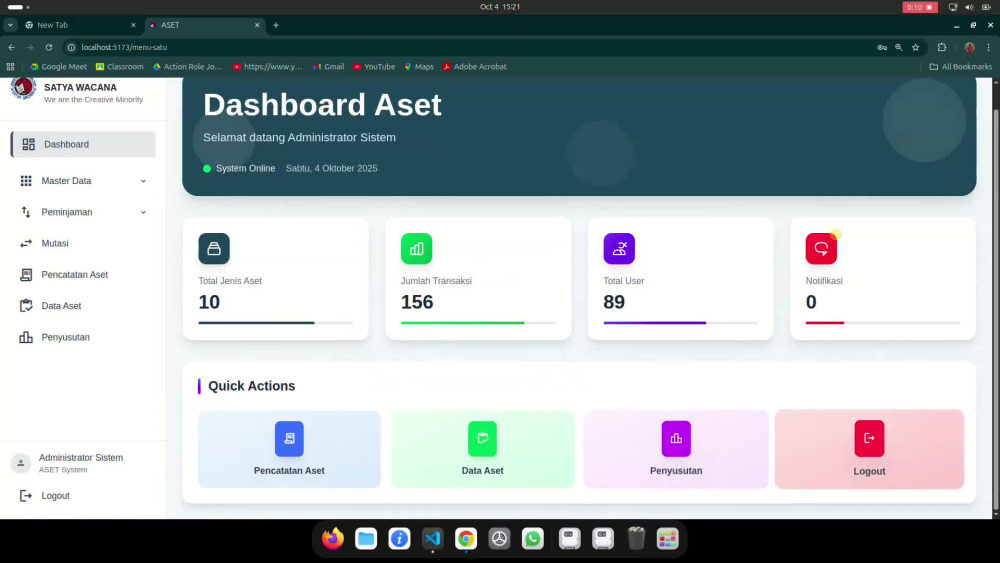Launch Firefox from the dock
Image resolution: width=1000 pixels, height=563 pixels.
[x=333, y=539]
